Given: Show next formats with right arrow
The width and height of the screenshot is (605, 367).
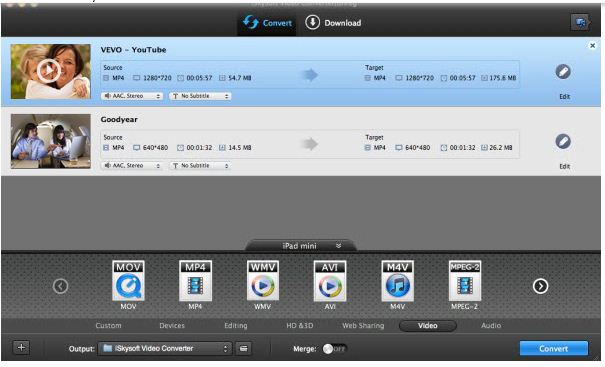Looking at the screenshot, I should pyautogui.click(x=540, y=286).
